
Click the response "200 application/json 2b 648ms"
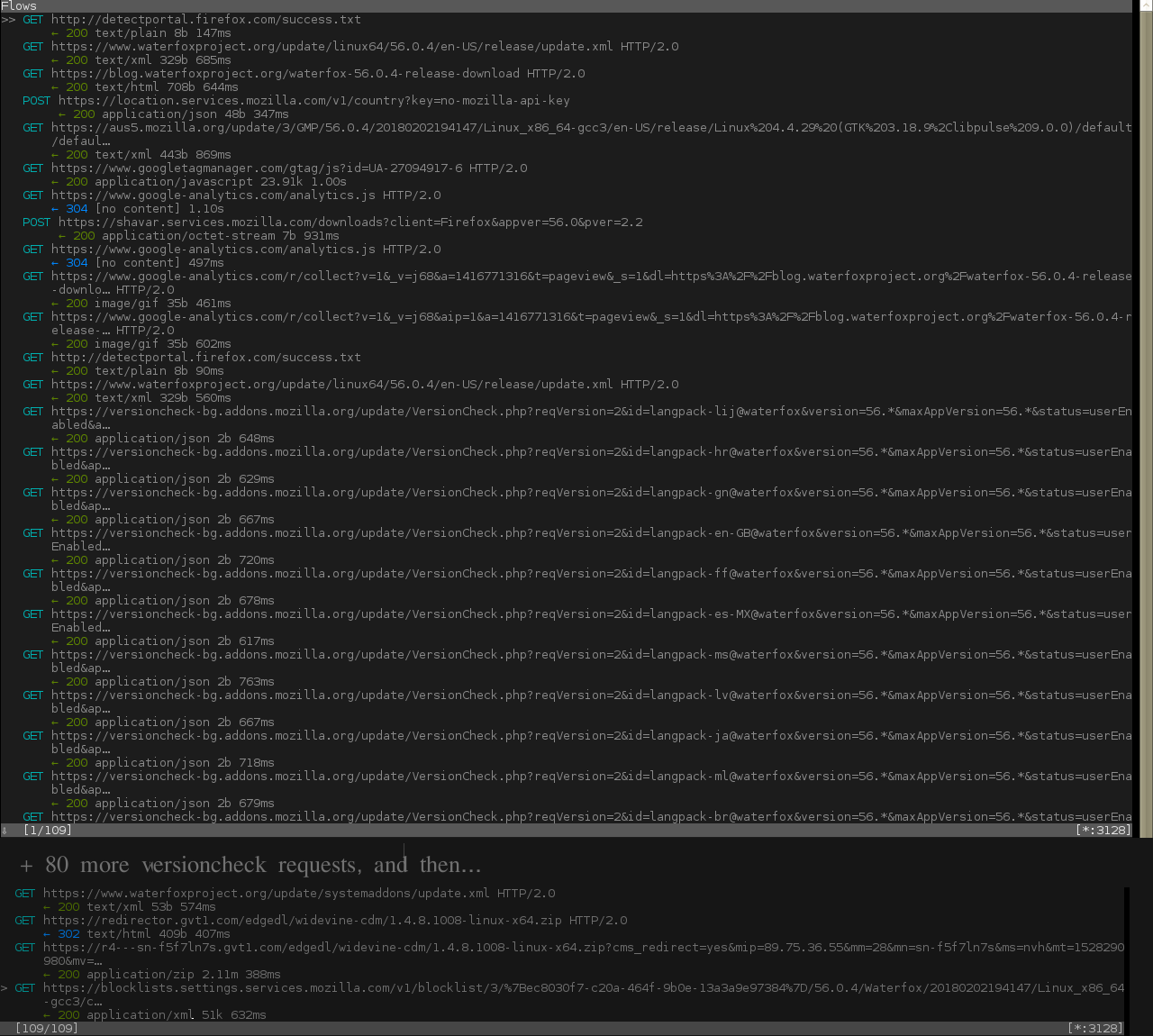(x=163, y=438)
